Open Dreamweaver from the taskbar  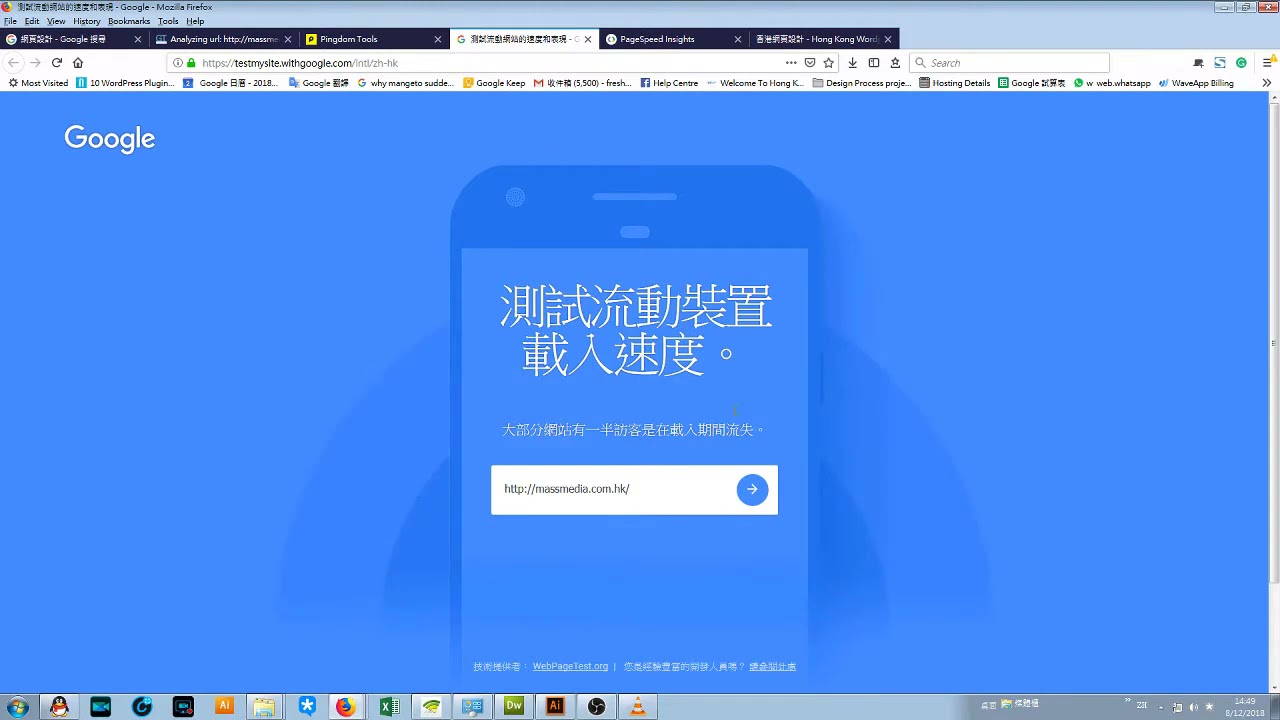pyautogui.click(x=514, y=707)
